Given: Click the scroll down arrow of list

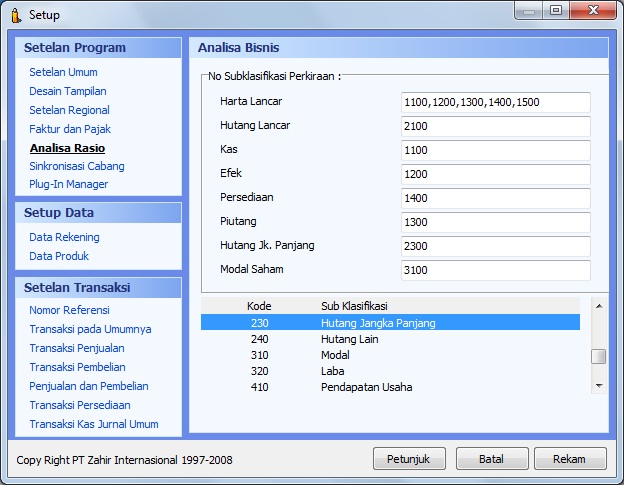Looking at the screenshot, I should click(599, 385).
